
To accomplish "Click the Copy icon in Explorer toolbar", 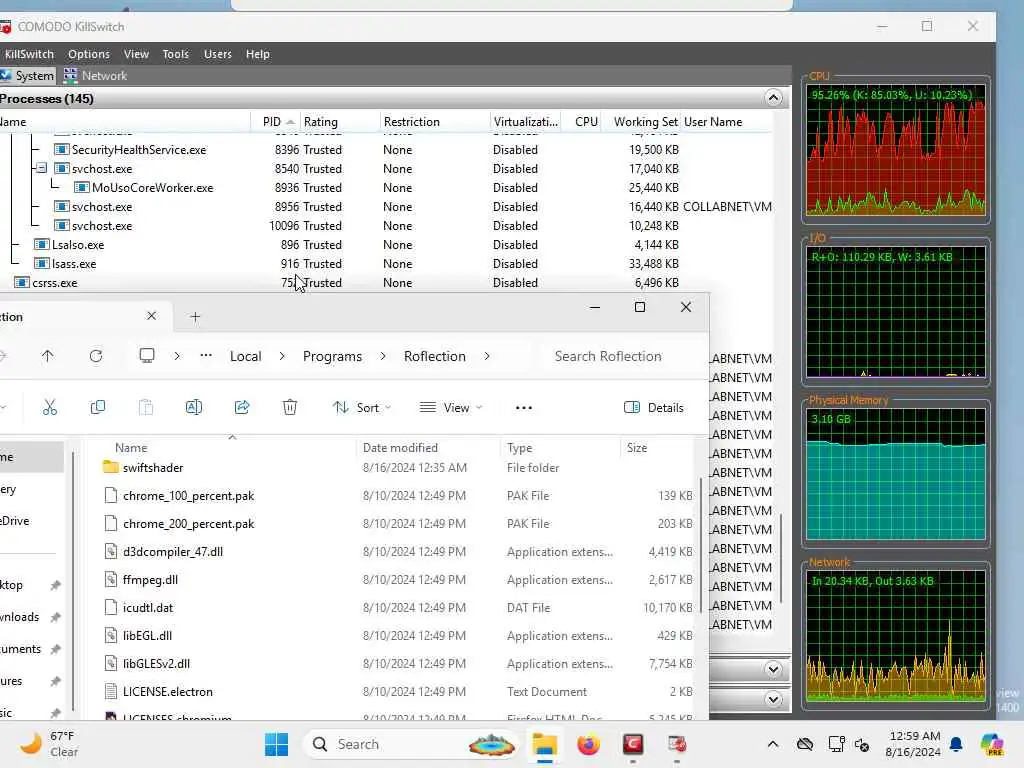I will (x=98, y=408).
